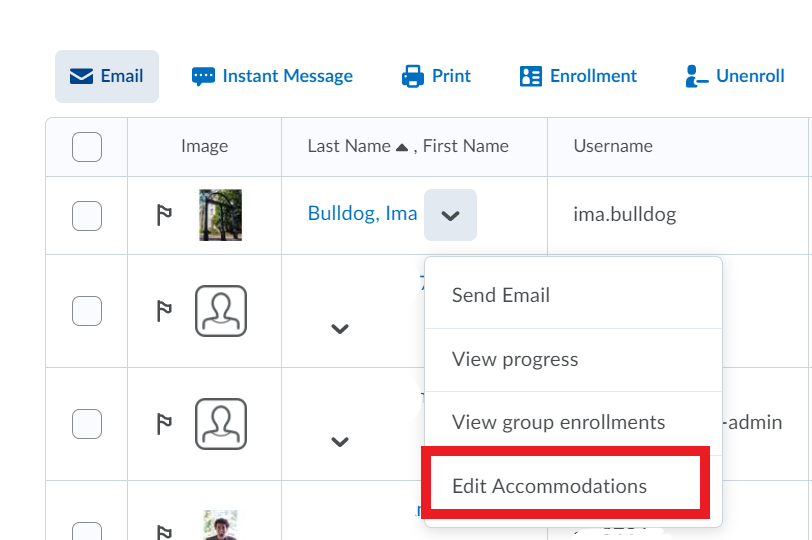This screenshot has width=812, height=540.
Task: Select Edit Accommodations menu item
Action: 549,486
